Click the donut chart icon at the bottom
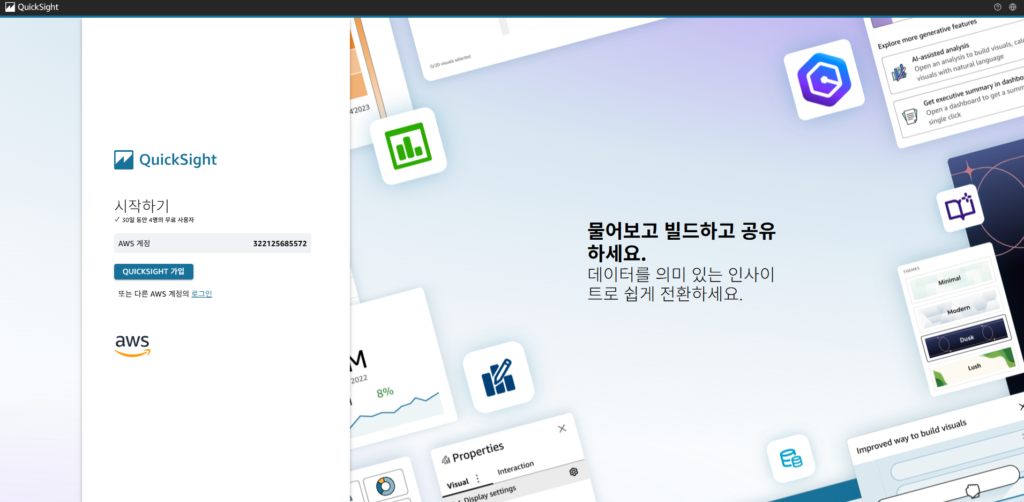This screenshot has width=1024, height=502. click(x=385, y=485)
